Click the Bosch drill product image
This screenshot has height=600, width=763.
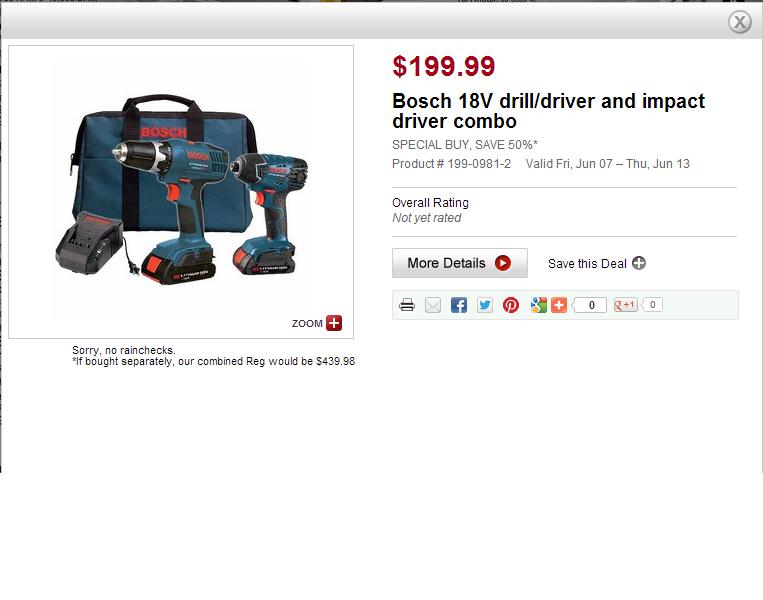(181, 192)
